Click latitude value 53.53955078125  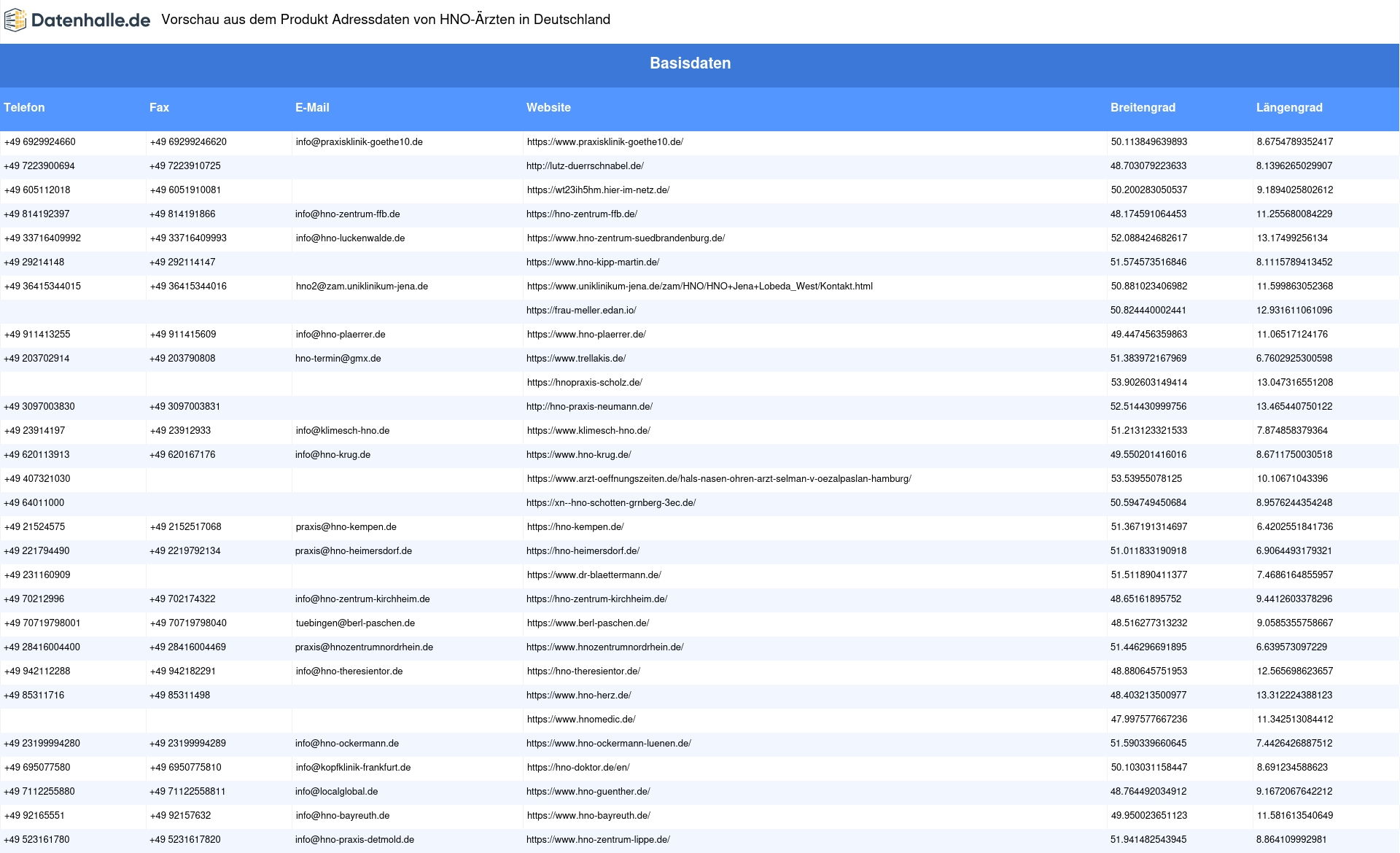point(1146,479)
